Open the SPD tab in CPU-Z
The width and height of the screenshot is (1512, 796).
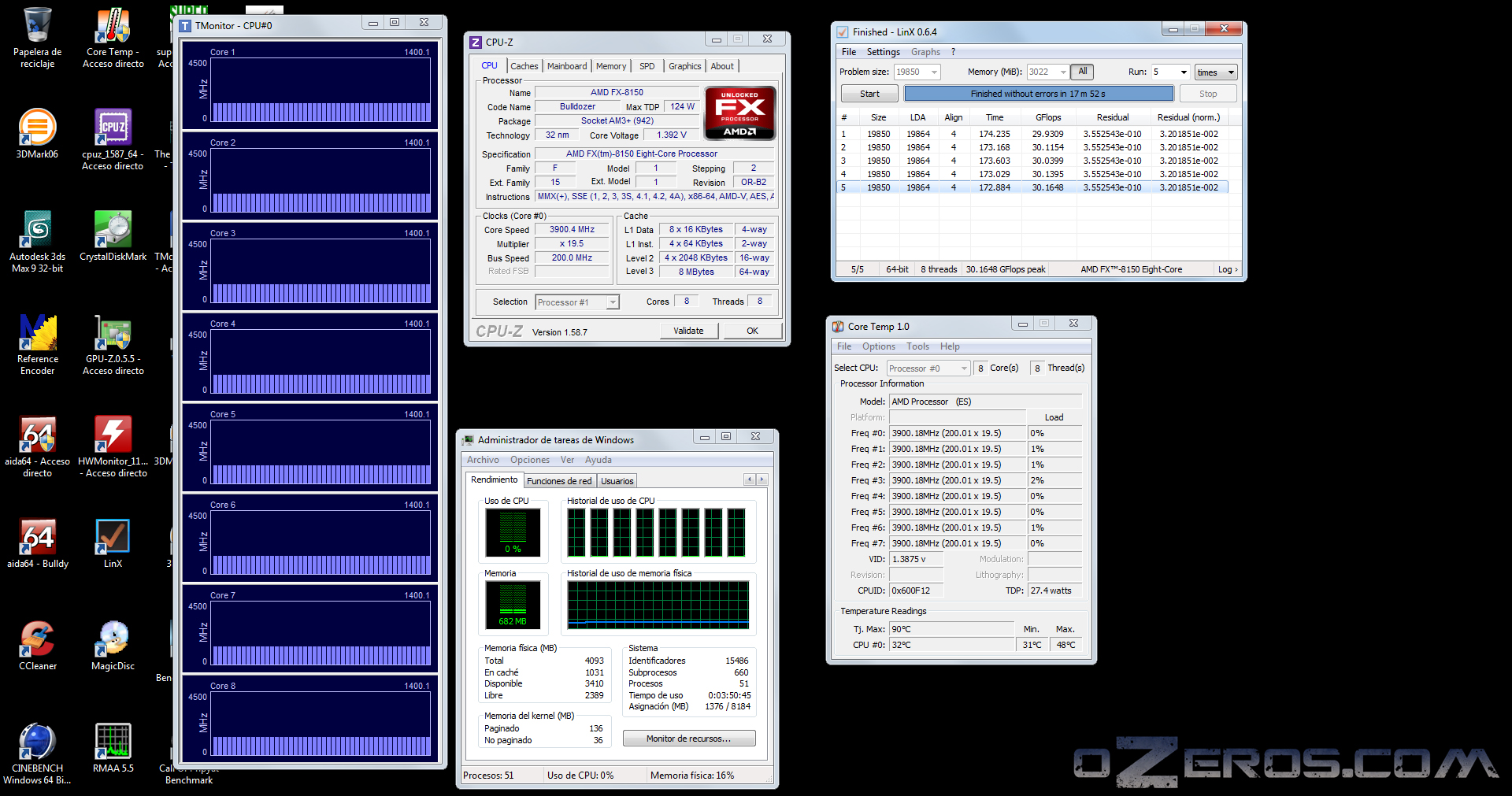647,66
